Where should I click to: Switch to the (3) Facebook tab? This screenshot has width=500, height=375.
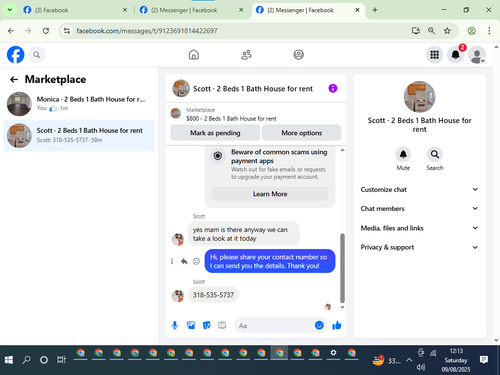(x=75, y=10)
